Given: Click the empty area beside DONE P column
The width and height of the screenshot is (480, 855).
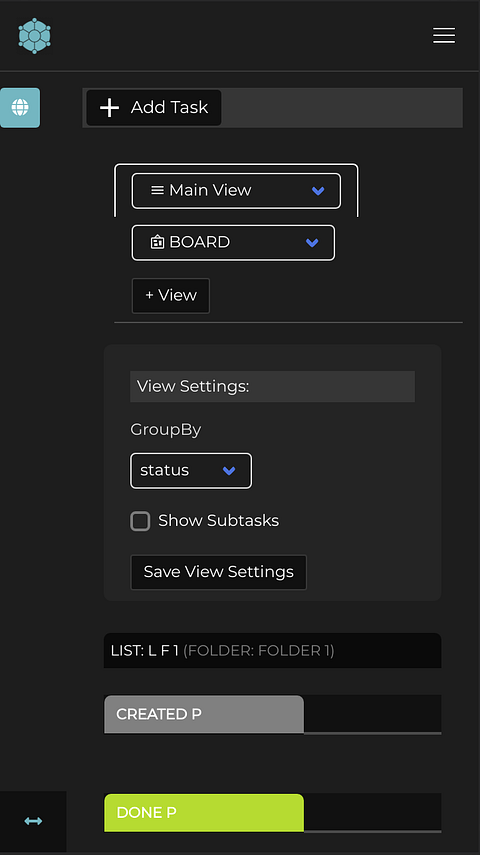Looking at the screenshot, I should pos(373,812).
